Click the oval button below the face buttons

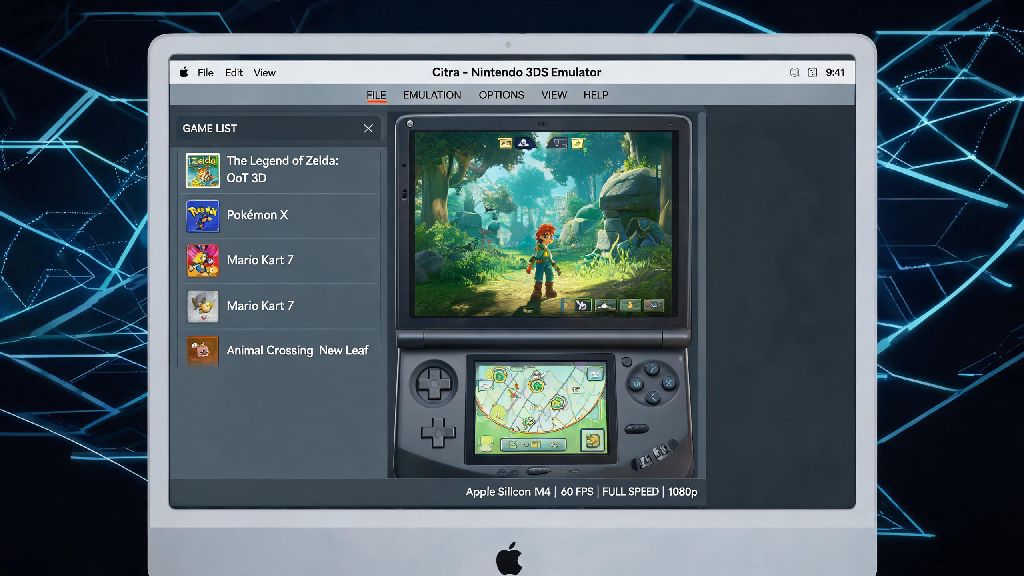tap(637, 429)
